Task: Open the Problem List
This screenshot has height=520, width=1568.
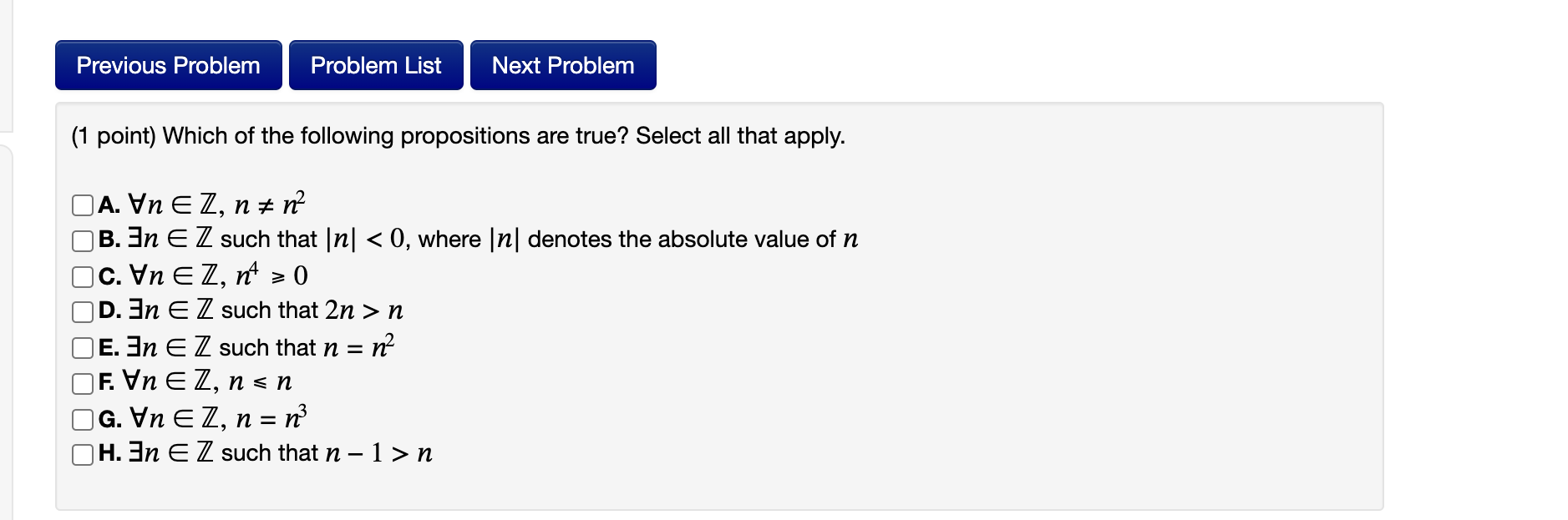Action: pyautogui.click(x=375, y=65)
